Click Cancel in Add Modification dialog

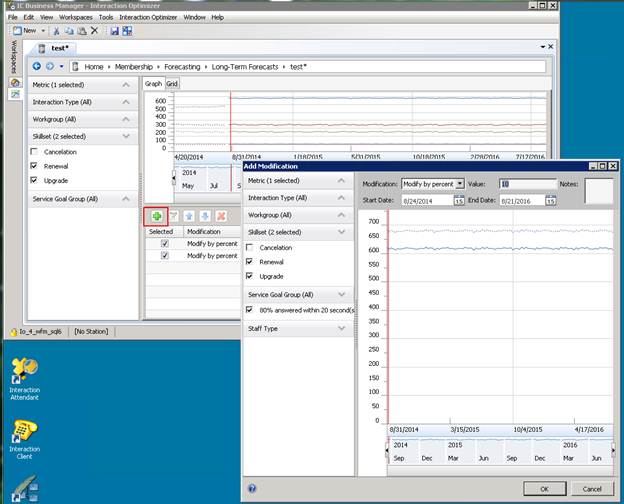(592, 488)
